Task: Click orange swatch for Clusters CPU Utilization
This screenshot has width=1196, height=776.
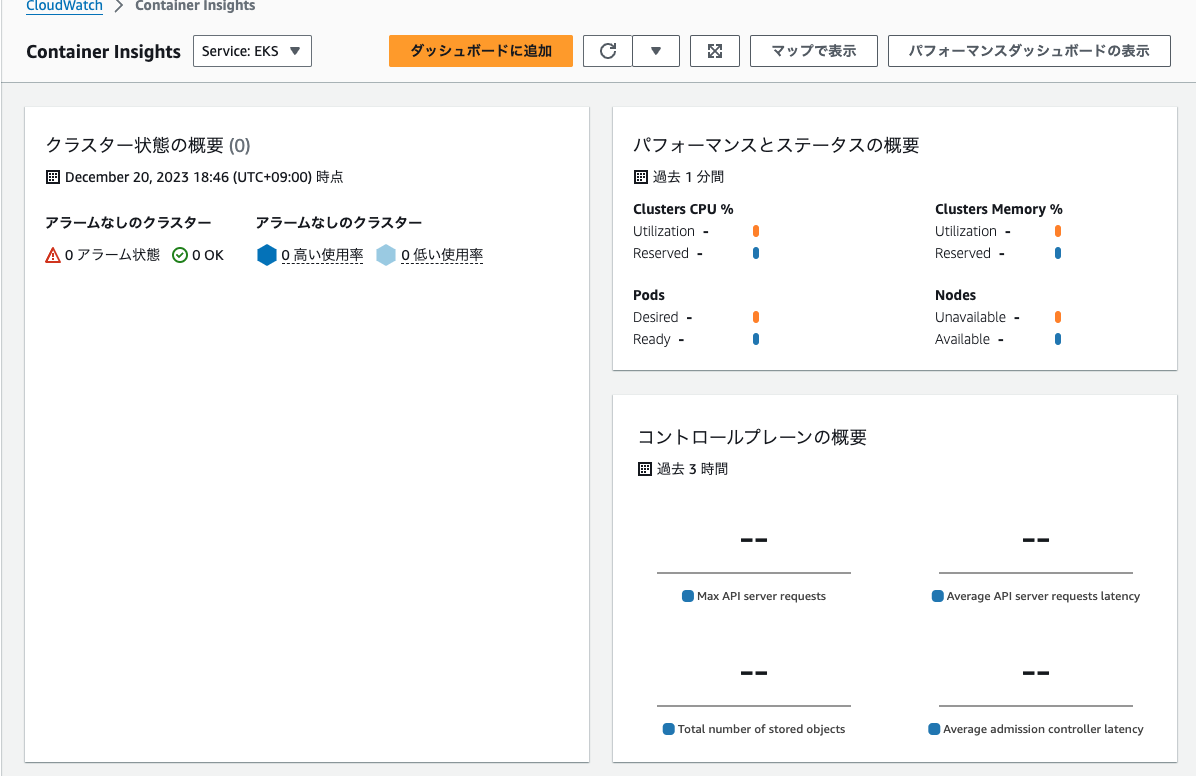Action: coord(756,231)
